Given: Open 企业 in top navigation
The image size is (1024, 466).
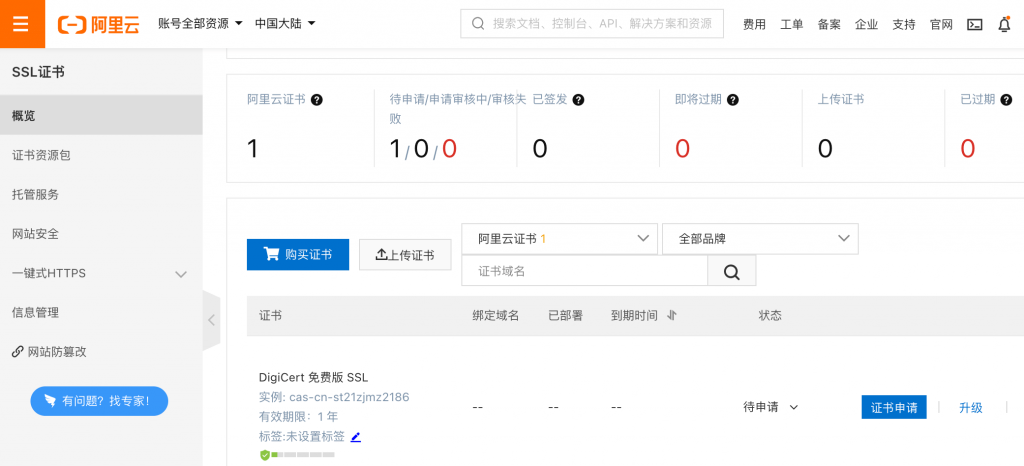Looking at the screenshot, I should point(867,25).
